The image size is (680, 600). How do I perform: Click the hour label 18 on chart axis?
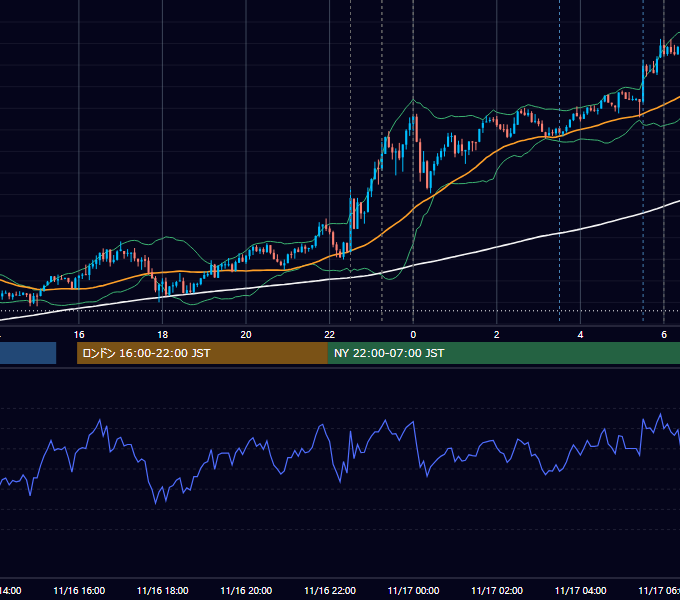163,335
